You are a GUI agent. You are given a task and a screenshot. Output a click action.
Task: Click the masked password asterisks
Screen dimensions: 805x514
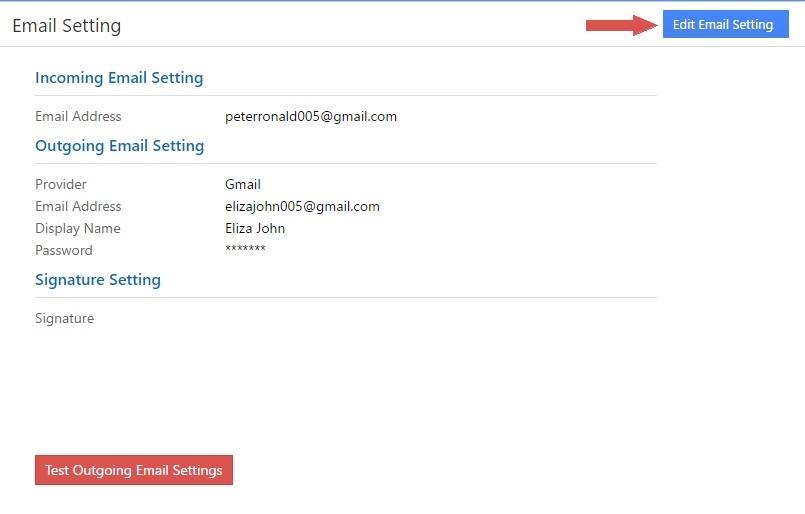pyautogui.click(x=245, y=249)
